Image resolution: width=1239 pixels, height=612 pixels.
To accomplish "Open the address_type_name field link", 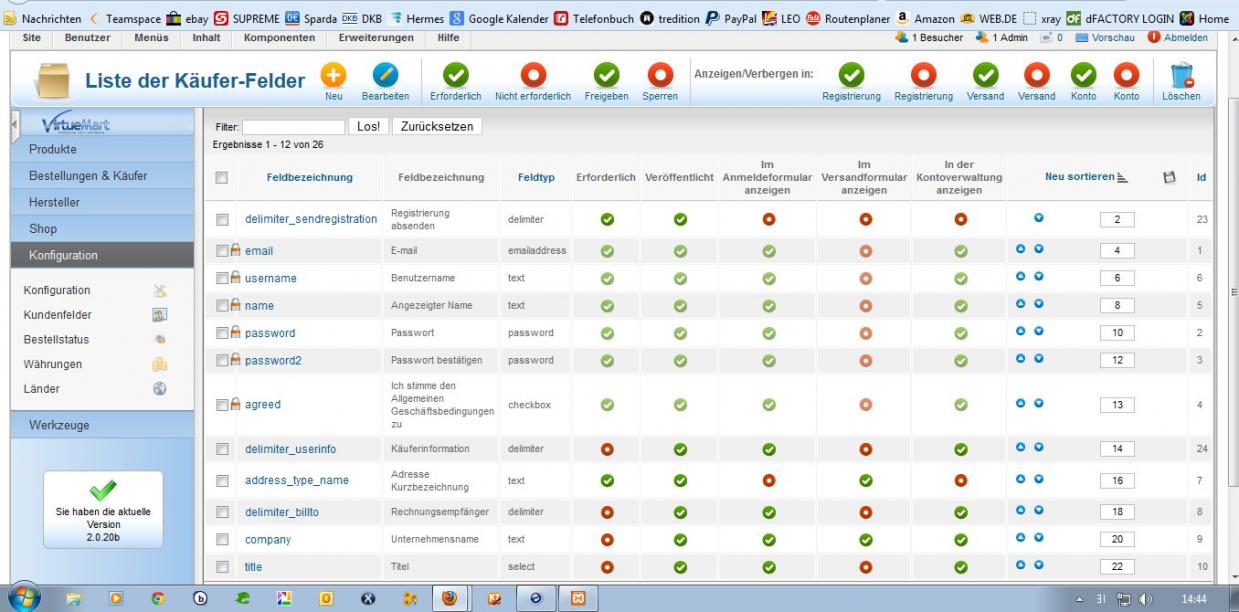I will (x=297, y=480).
